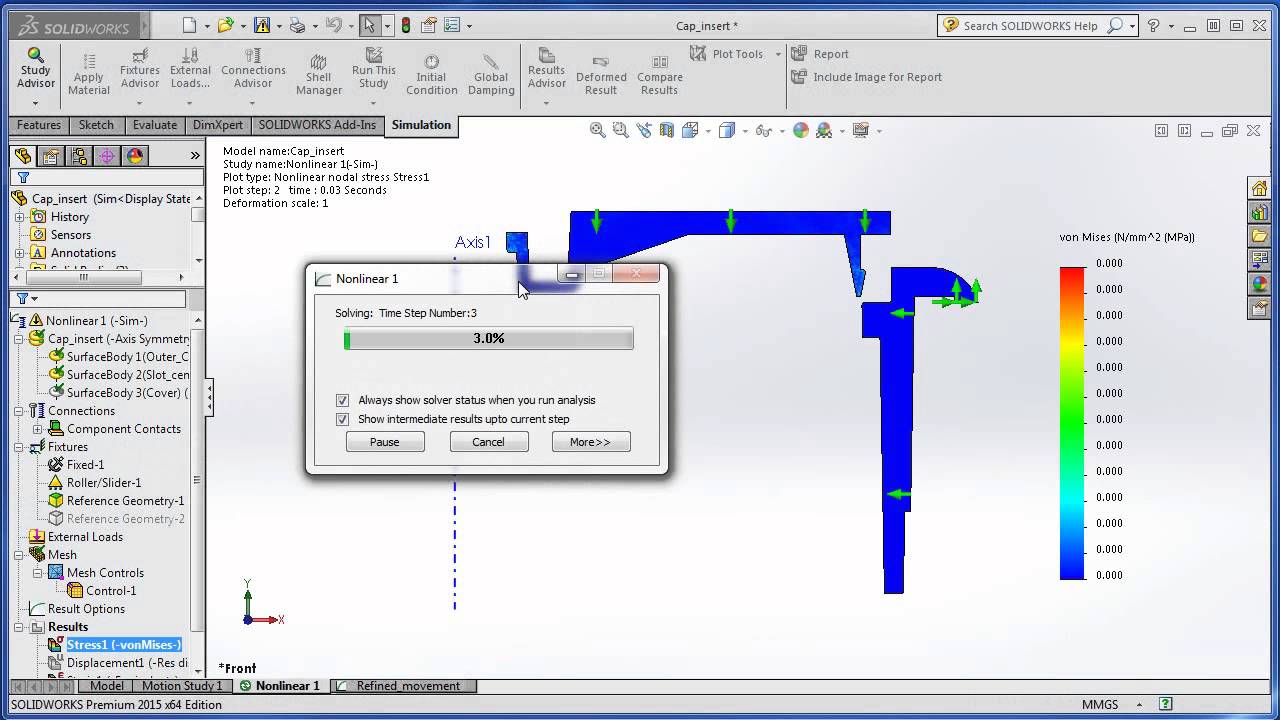The width and height of the screenshot is (1280, 720).
Task: Click the Select cursor tool
Action: [368, 26]
